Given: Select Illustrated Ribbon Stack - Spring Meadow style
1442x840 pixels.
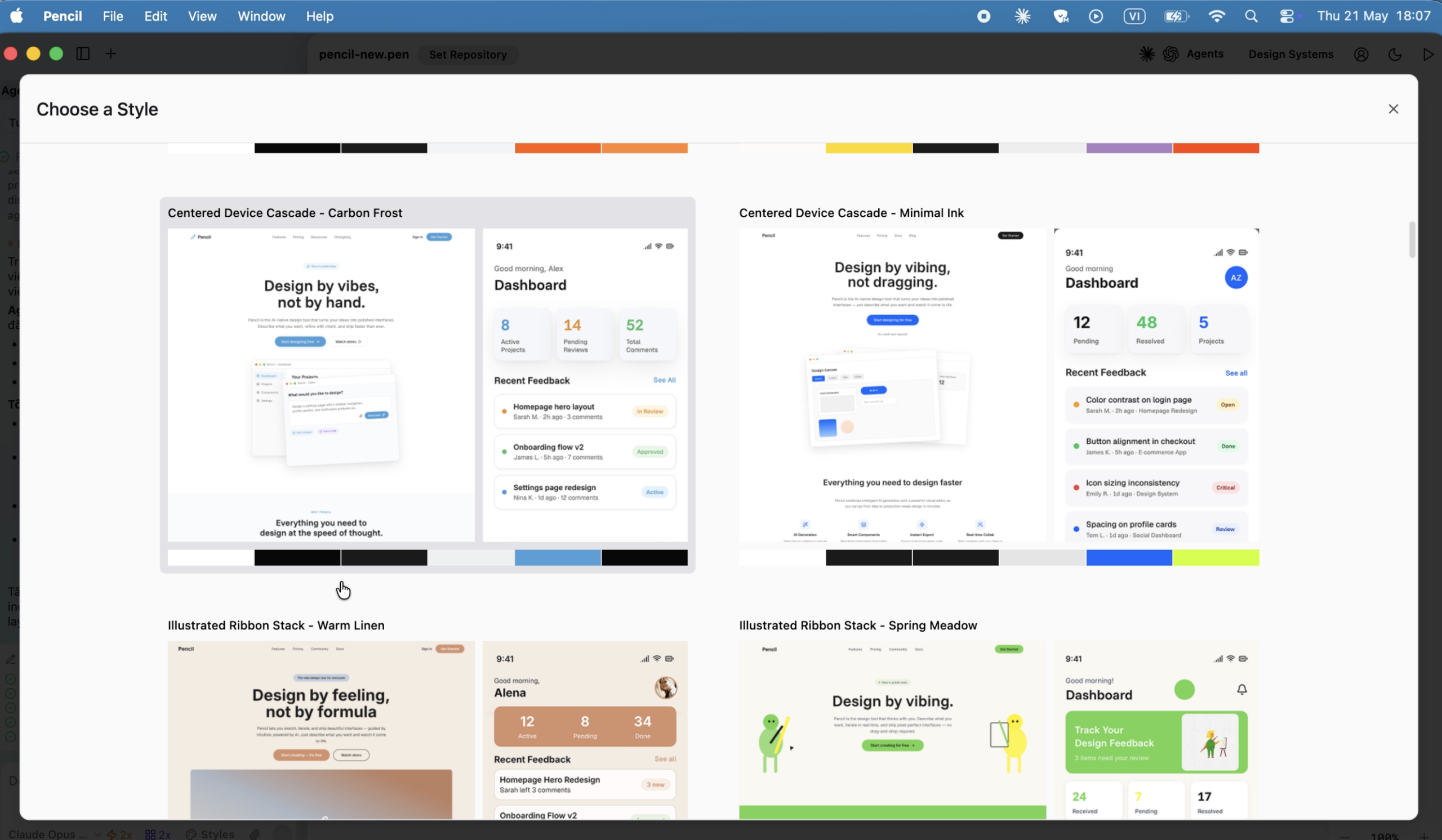Looking at the screenshot, I should (x=999, y=718).
